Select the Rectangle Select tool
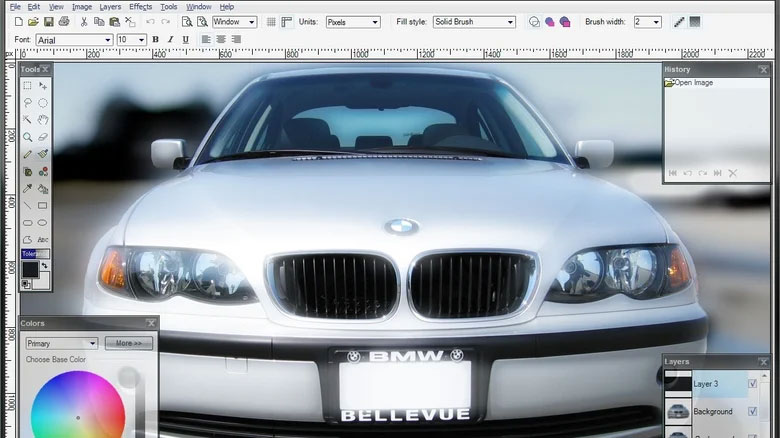Screen dimensions: 780x438 (x=27, y=86)
